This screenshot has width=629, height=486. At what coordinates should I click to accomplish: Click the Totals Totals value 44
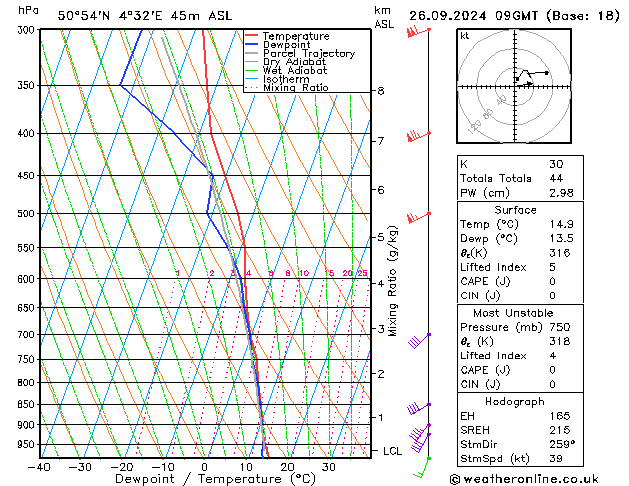tap(556, 178)
